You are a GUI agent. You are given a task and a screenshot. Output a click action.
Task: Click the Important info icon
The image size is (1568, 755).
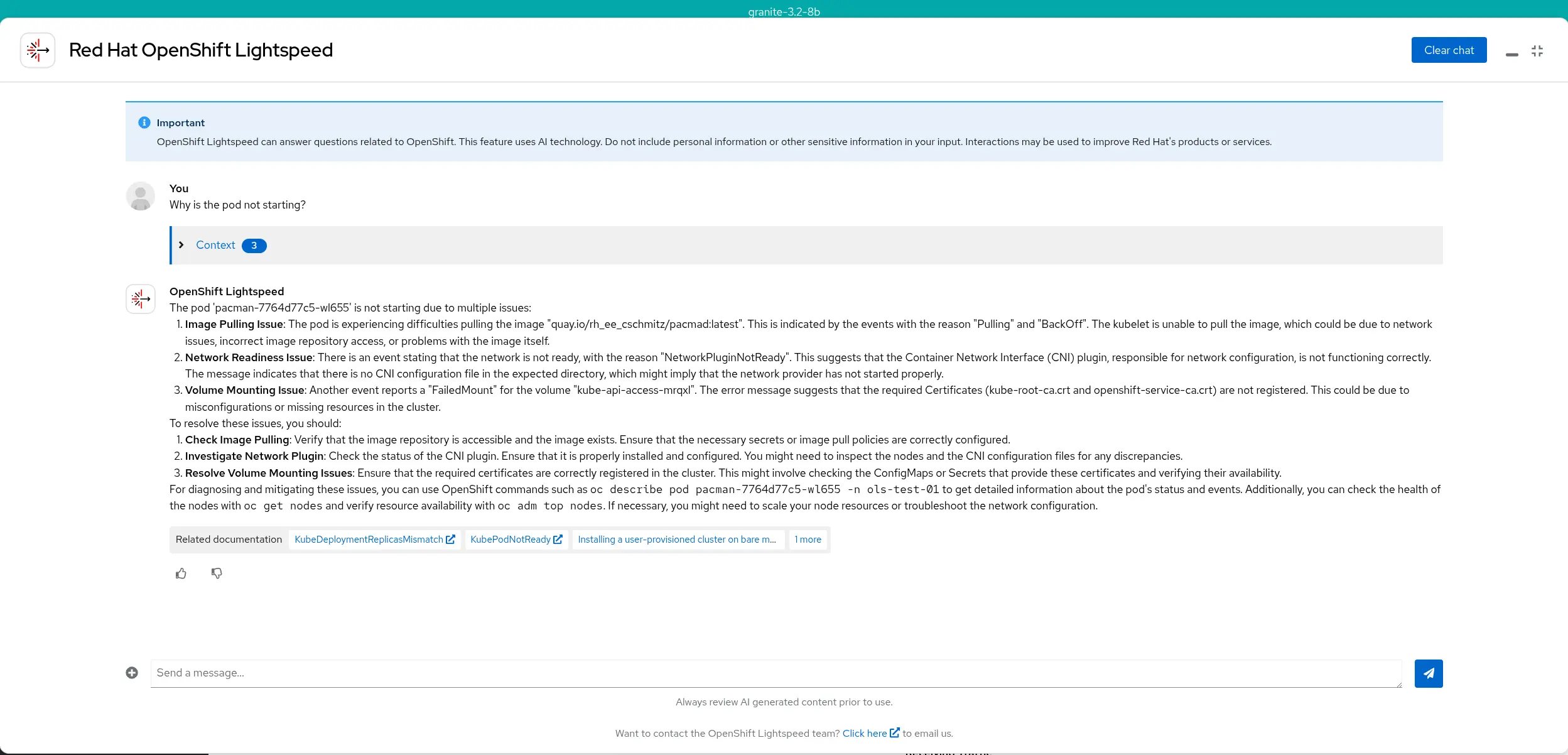tap(144, 122)
